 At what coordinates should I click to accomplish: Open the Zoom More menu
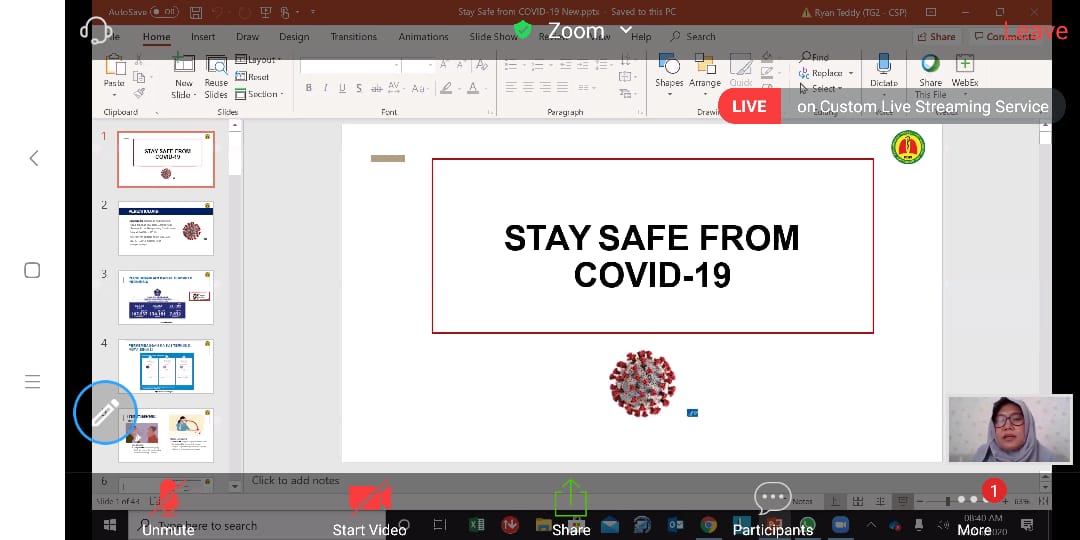(x=975, y=509)
